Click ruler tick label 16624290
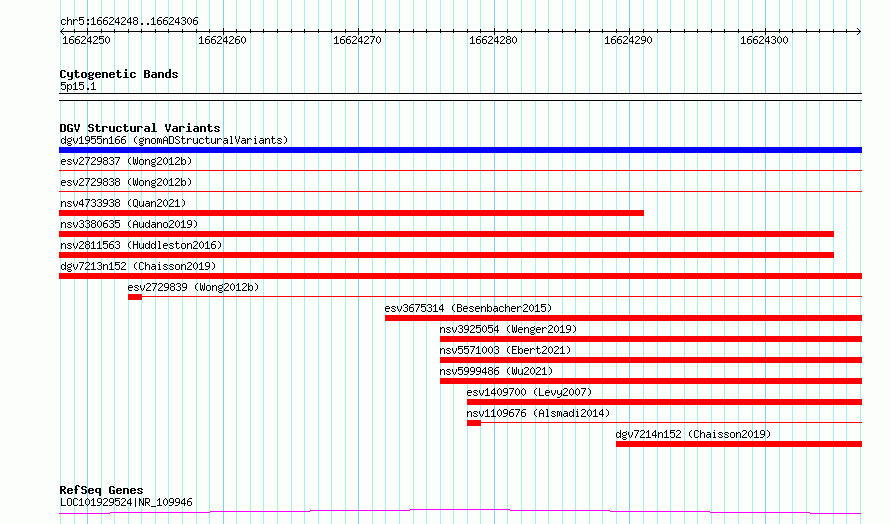 tap(628, 40)
